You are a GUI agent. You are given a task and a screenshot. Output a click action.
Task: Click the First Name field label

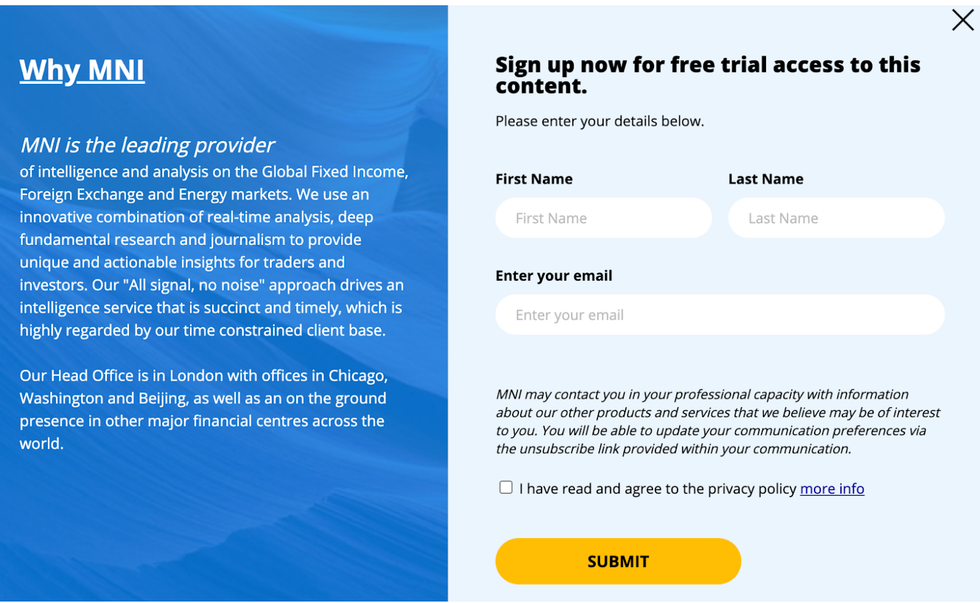[x=534, y=178]
